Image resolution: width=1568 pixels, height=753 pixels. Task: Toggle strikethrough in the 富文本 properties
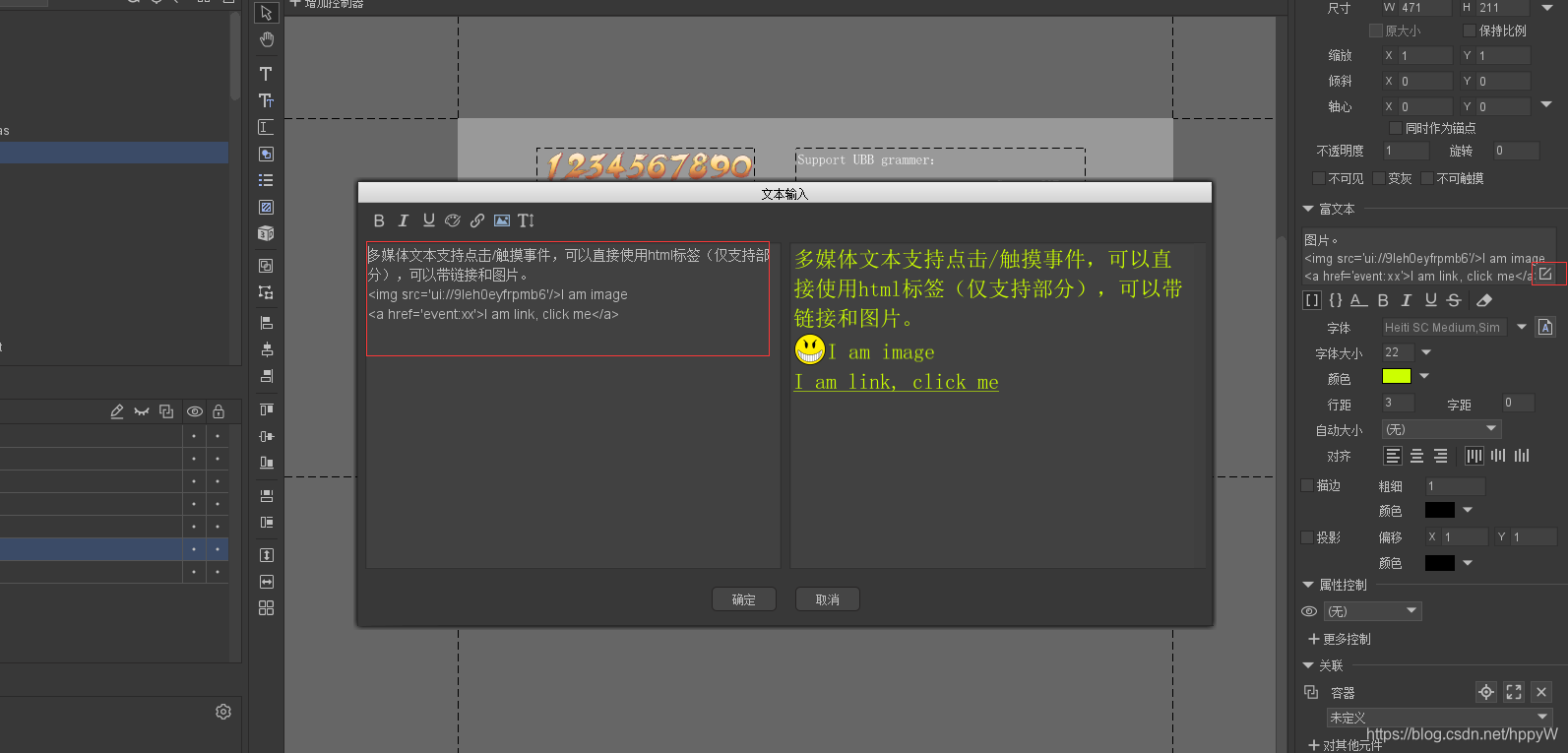click(x=1454, y=300)
